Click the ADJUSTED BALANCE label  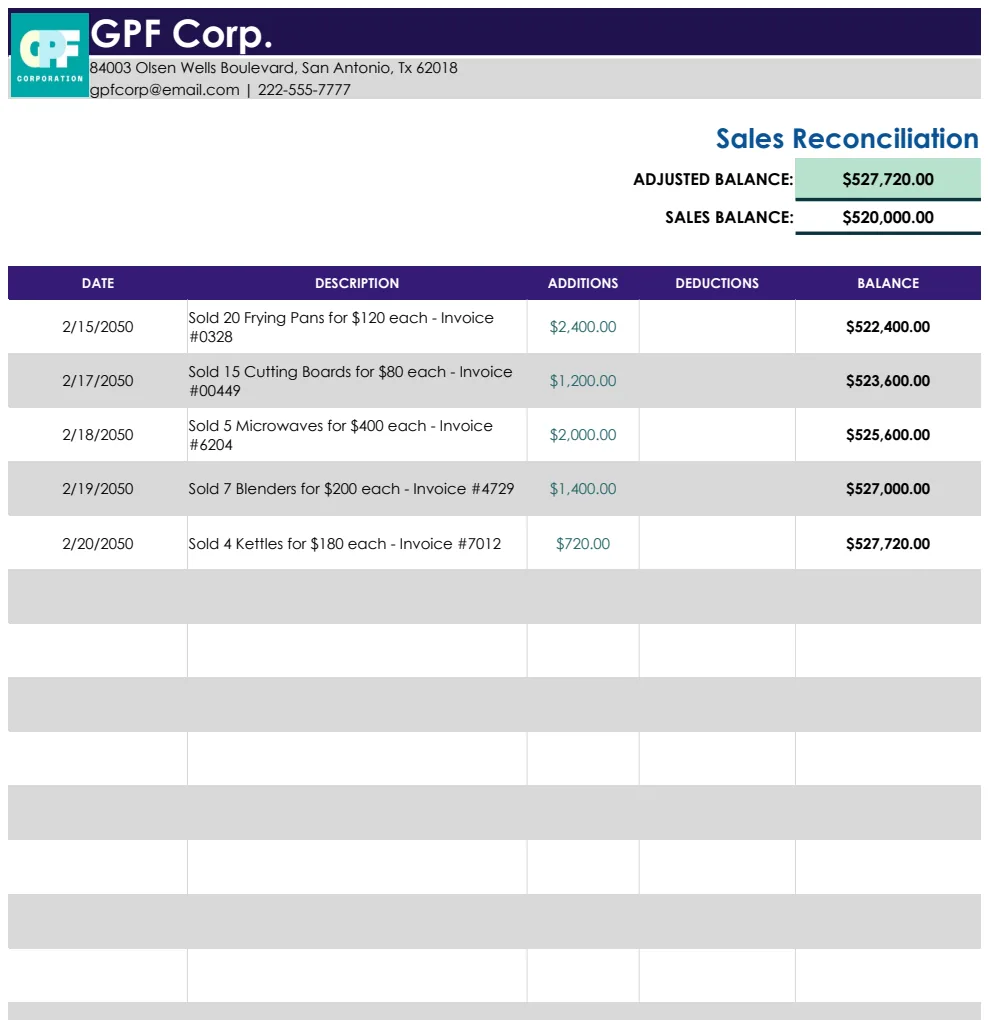click(713, 180)
